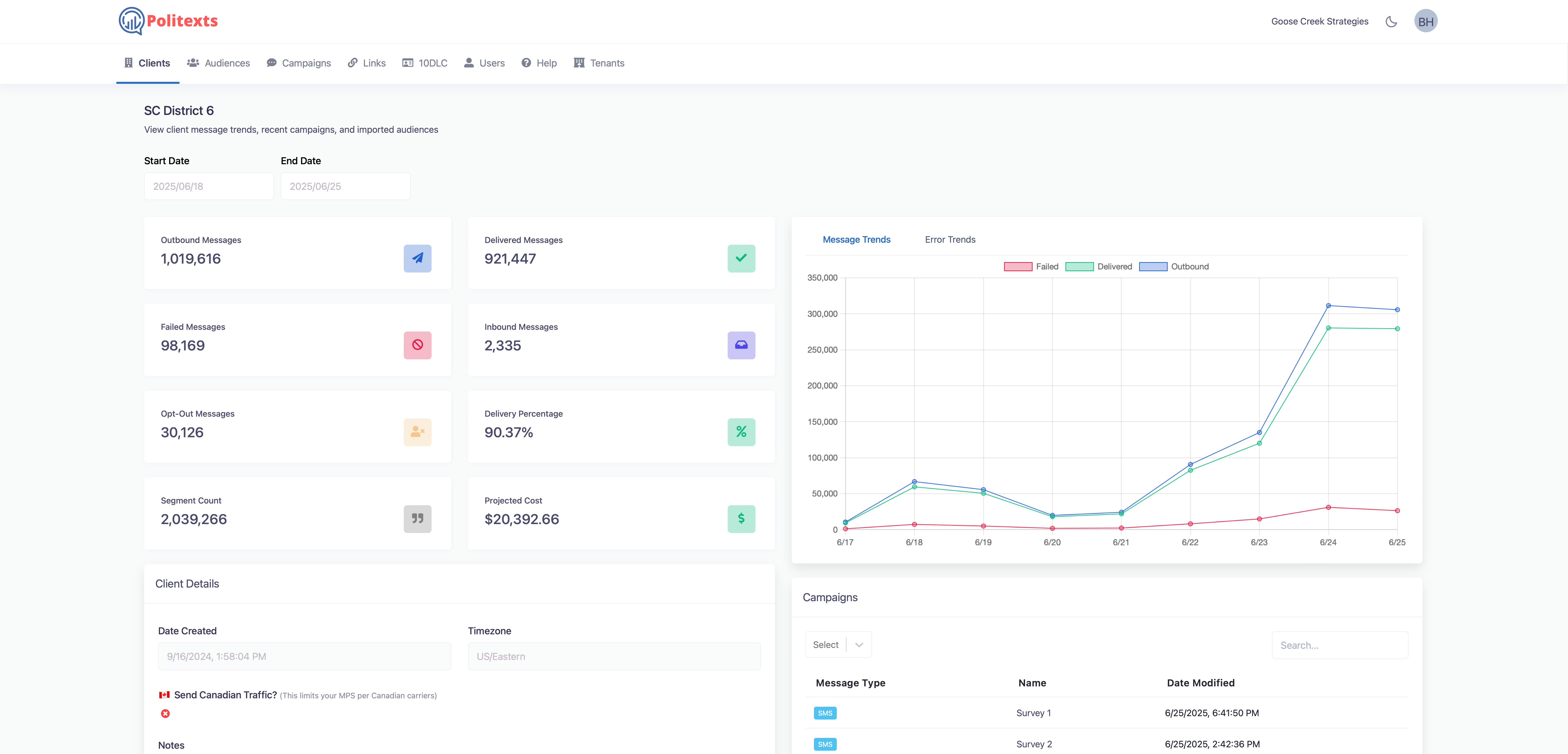Click the Inbound Messages value 2,335
1568x754 pixels.
coord(502,346)
